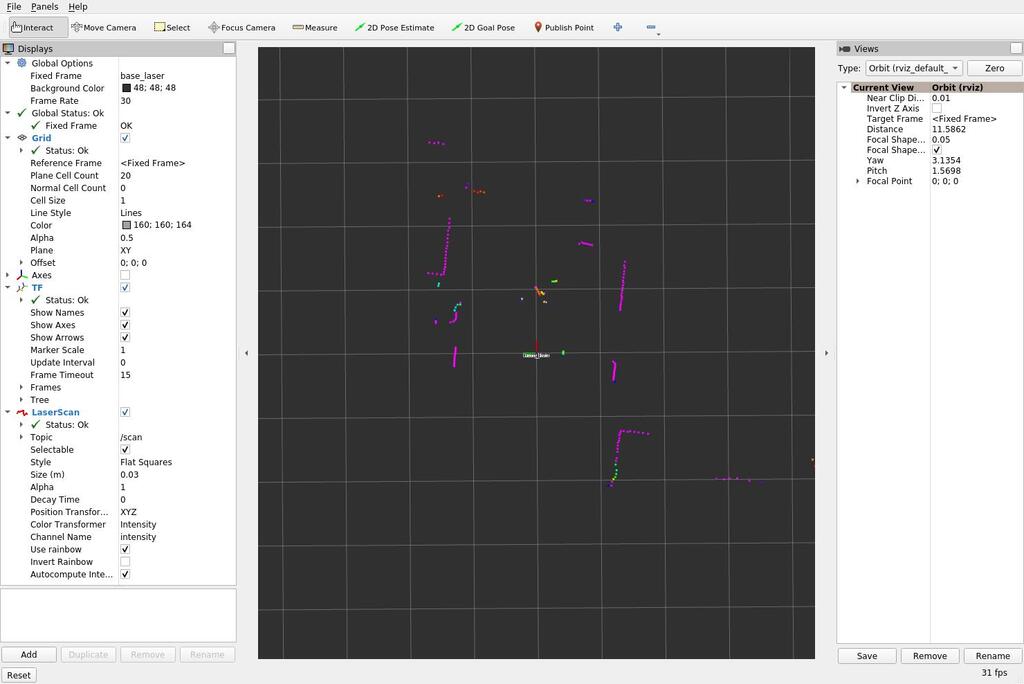Toggle the LaserScan display checkbox
This screenshot has height=684, width=1024.
coord(125,412)
